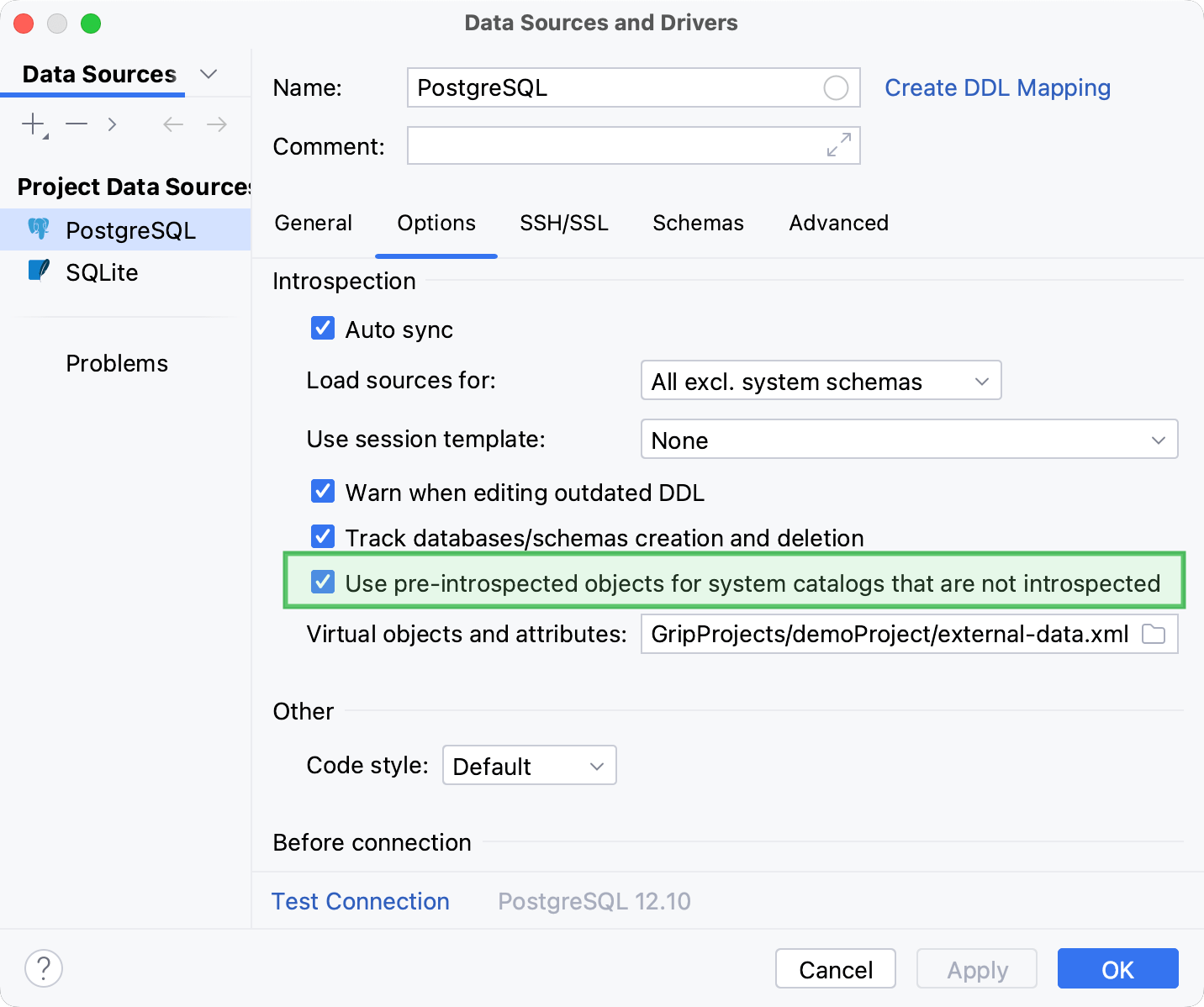1204x1007 pixels.
Task: Run Test Connection for PostgreSQL
Action: coord(360,900)
